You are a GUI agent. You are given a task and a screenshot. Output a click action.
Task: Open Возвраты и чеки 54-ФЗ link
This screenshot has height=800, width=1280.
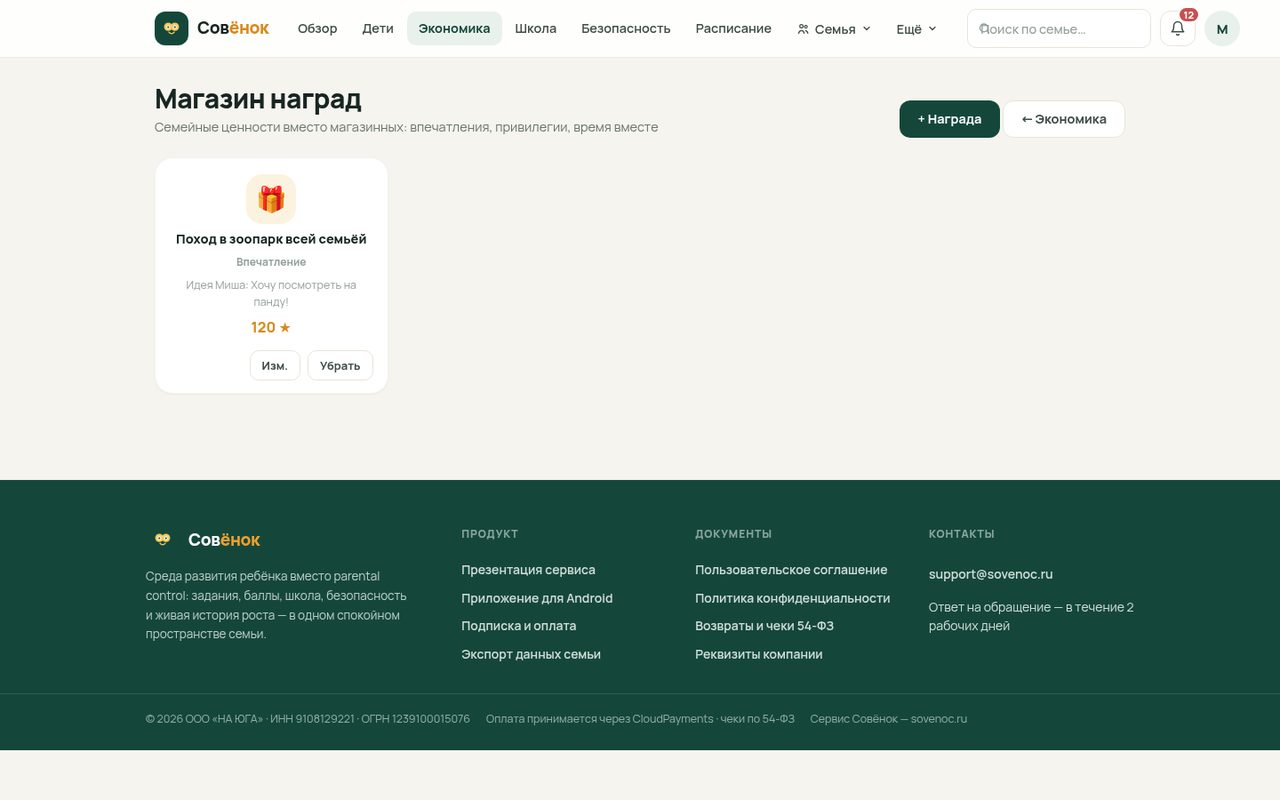pyautogui.click(x=764, y=626)
